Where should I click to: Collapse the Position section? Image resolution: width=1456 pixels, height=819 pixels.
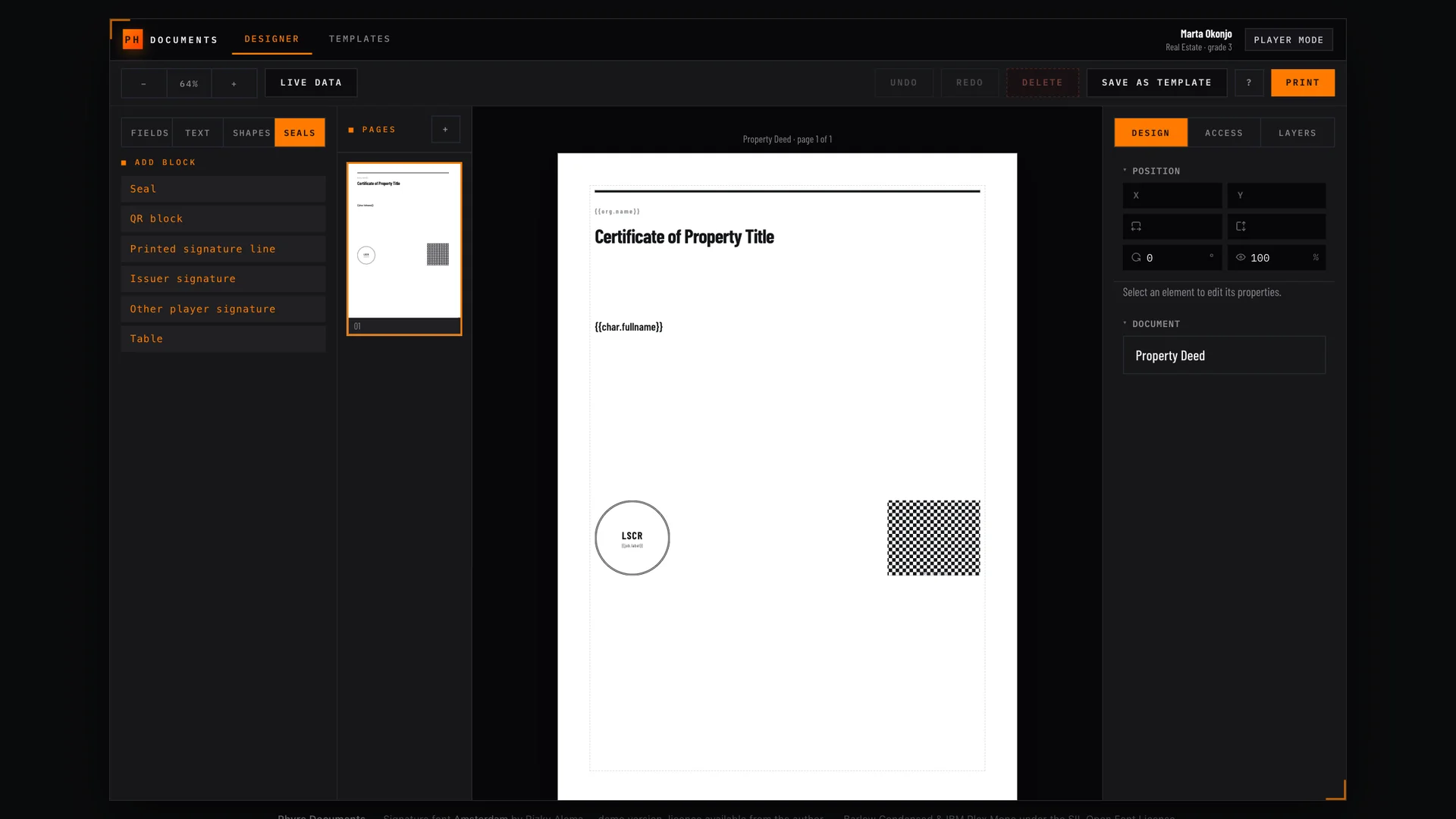tap(1152, 171)
